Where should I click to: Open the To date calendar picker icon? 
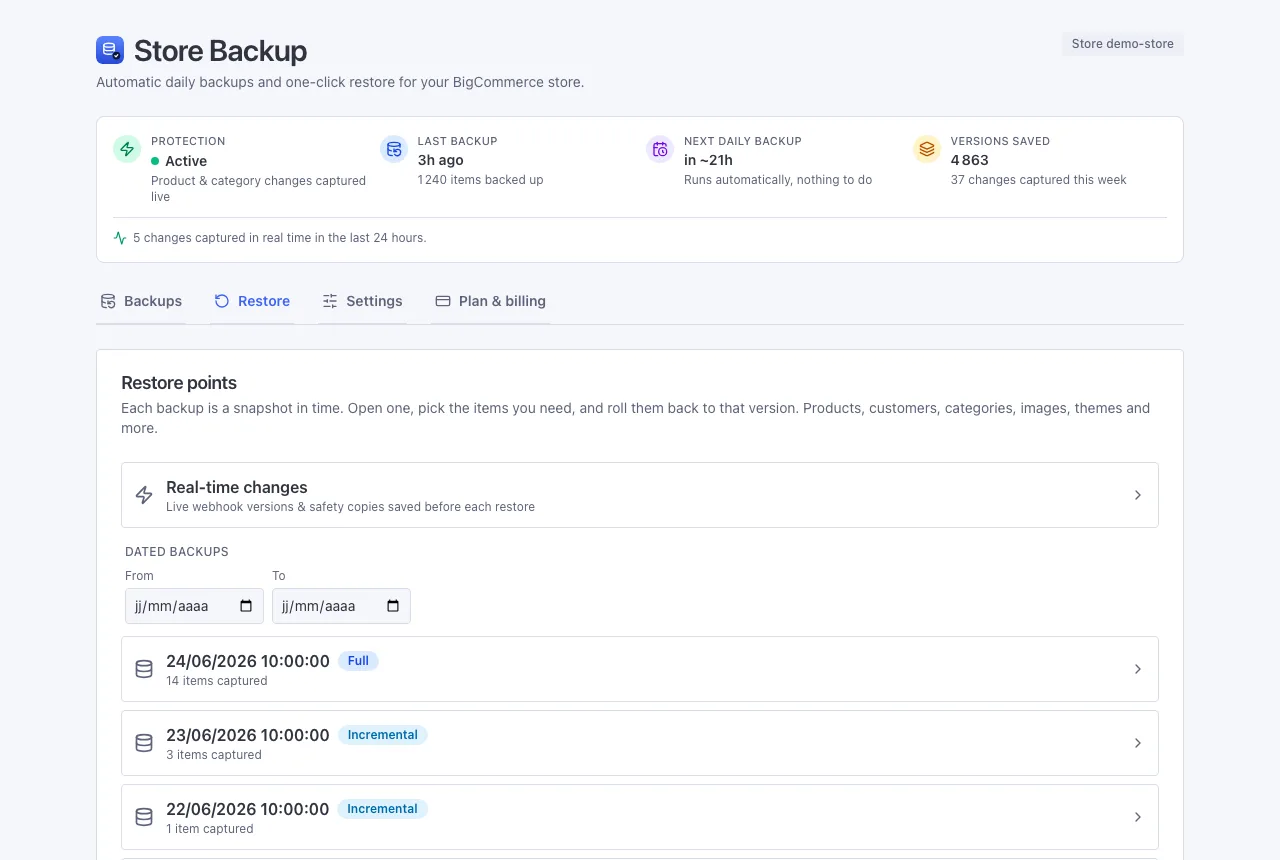pos(393,606)
